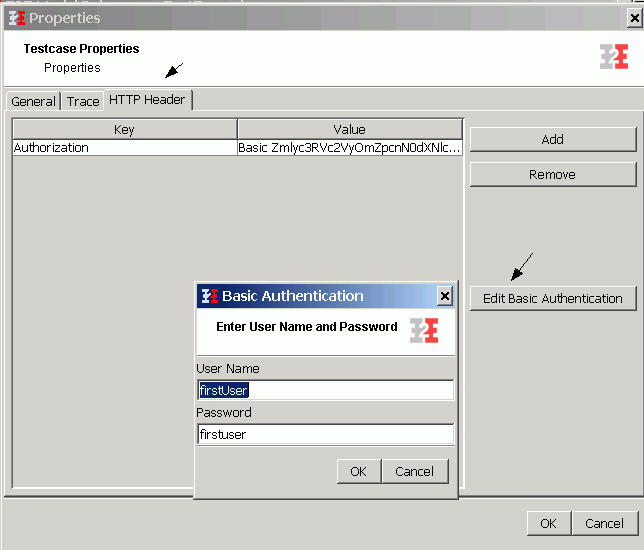Click the Add button
Viewport: 644px width, 550px height.
click(553, 139)
